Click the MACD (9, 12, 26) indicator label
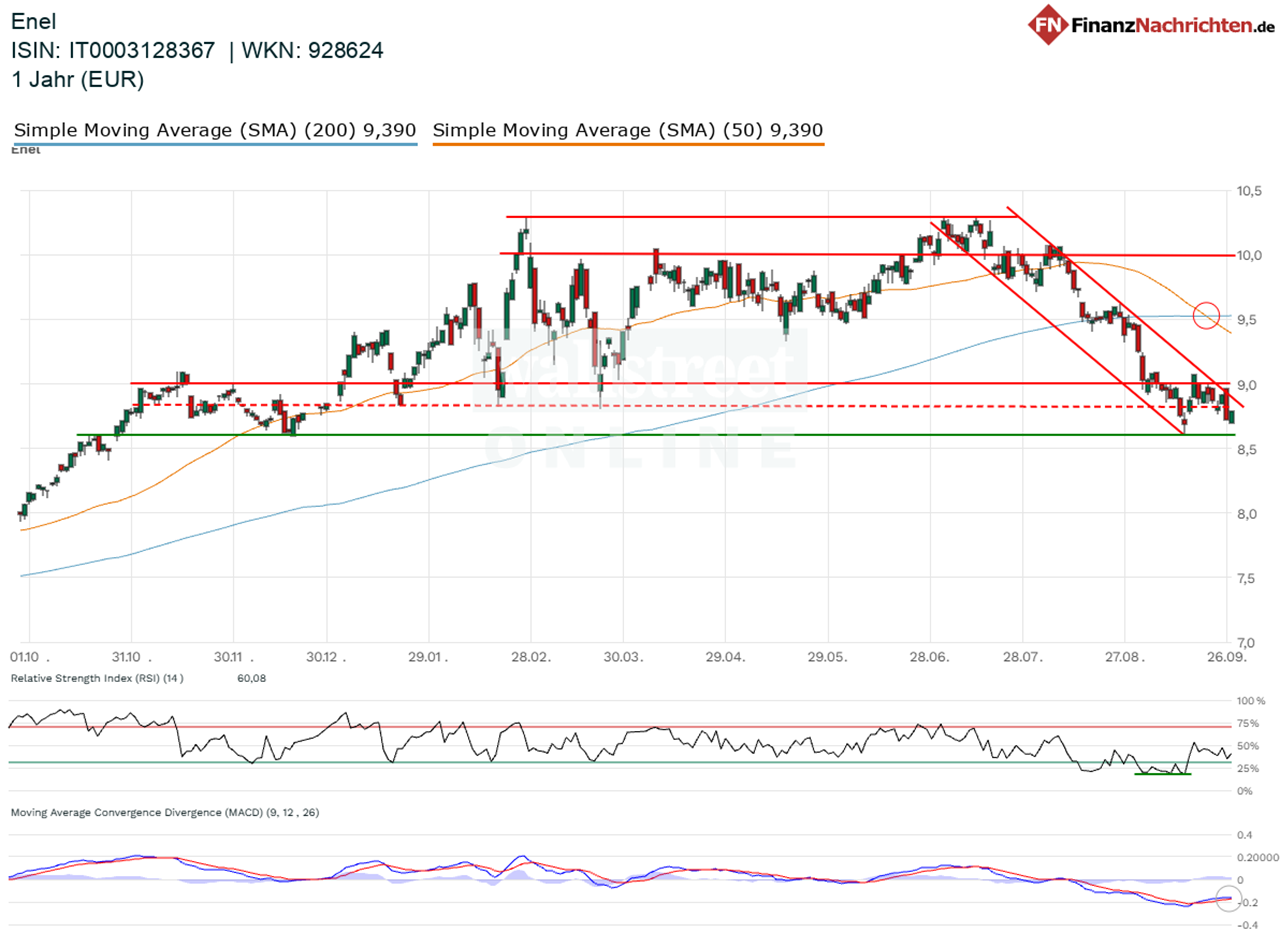The image size is (1280, 940). pos(164,813)
